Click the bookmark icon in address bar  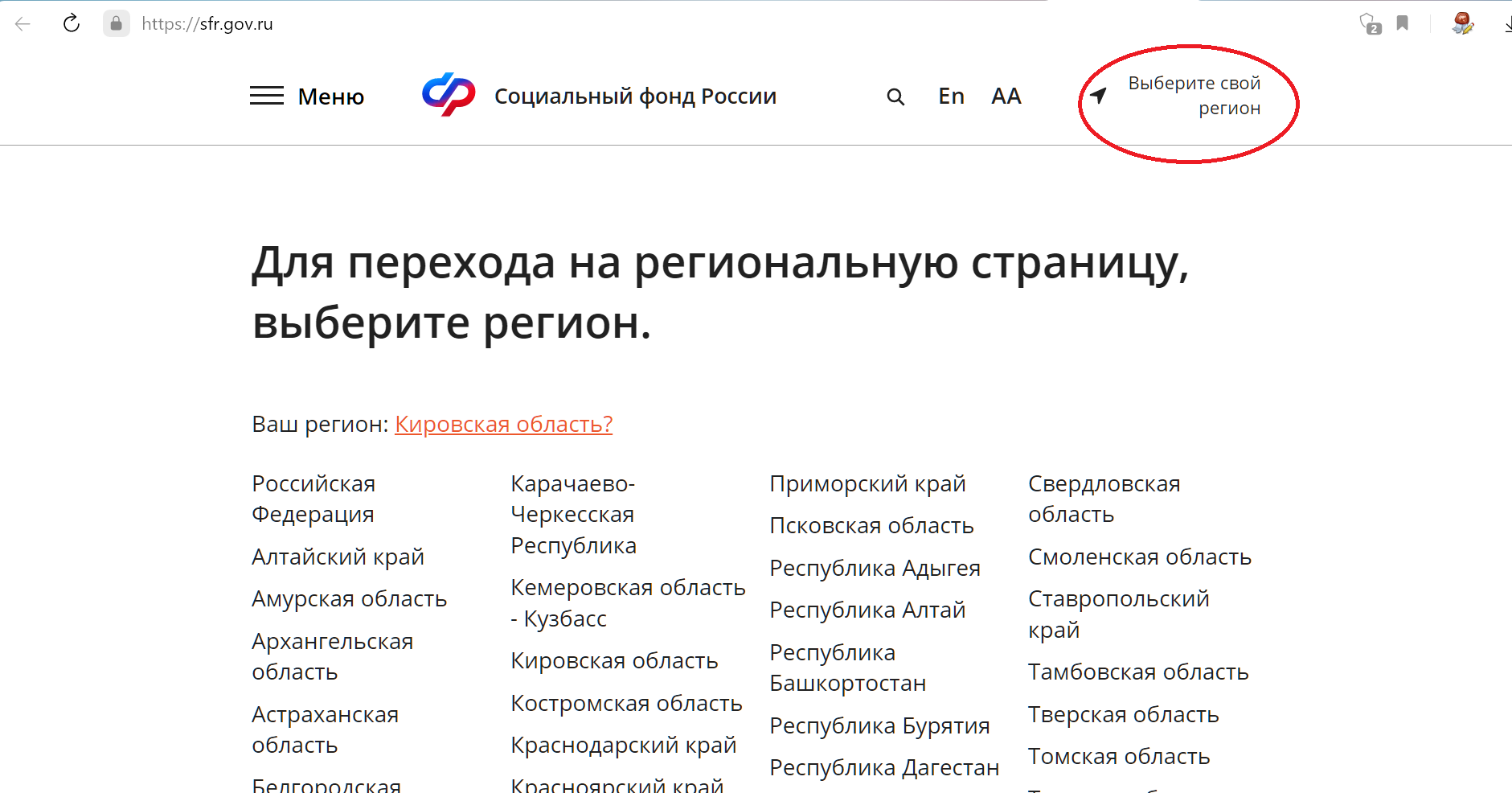(1403, 23)
